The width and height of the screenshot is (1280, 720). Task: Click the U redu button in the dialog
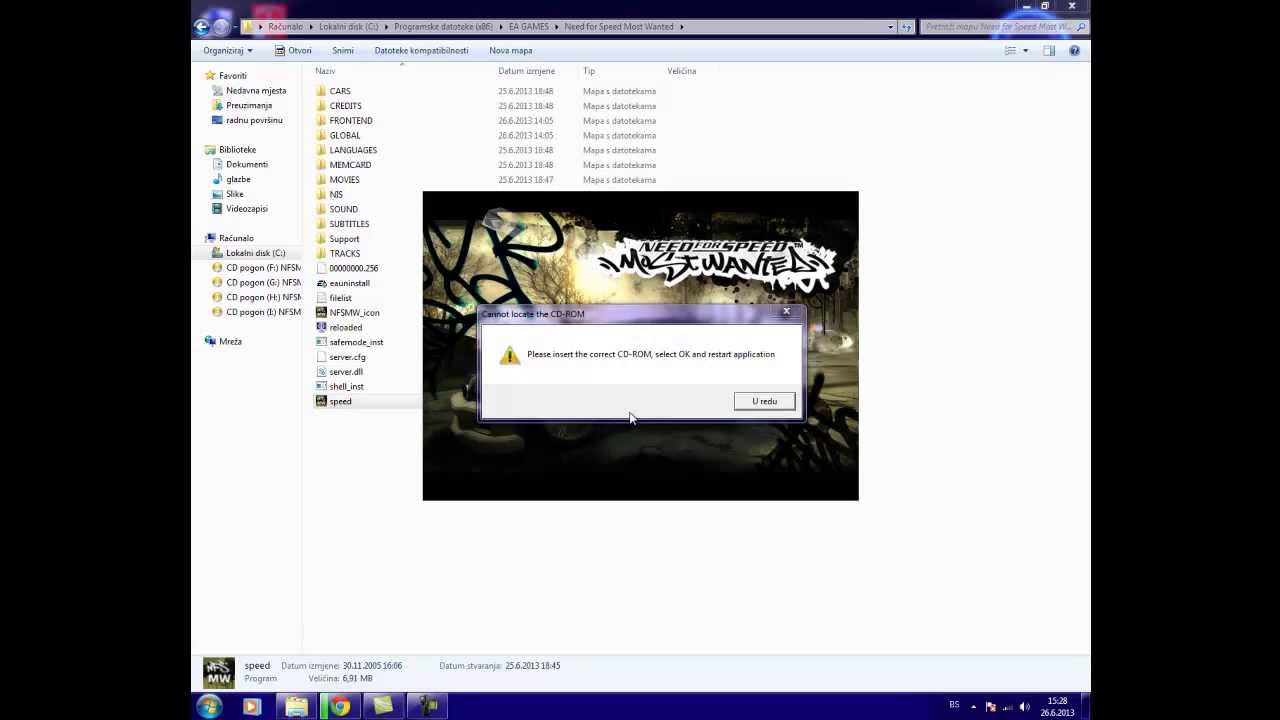point(764,401)
